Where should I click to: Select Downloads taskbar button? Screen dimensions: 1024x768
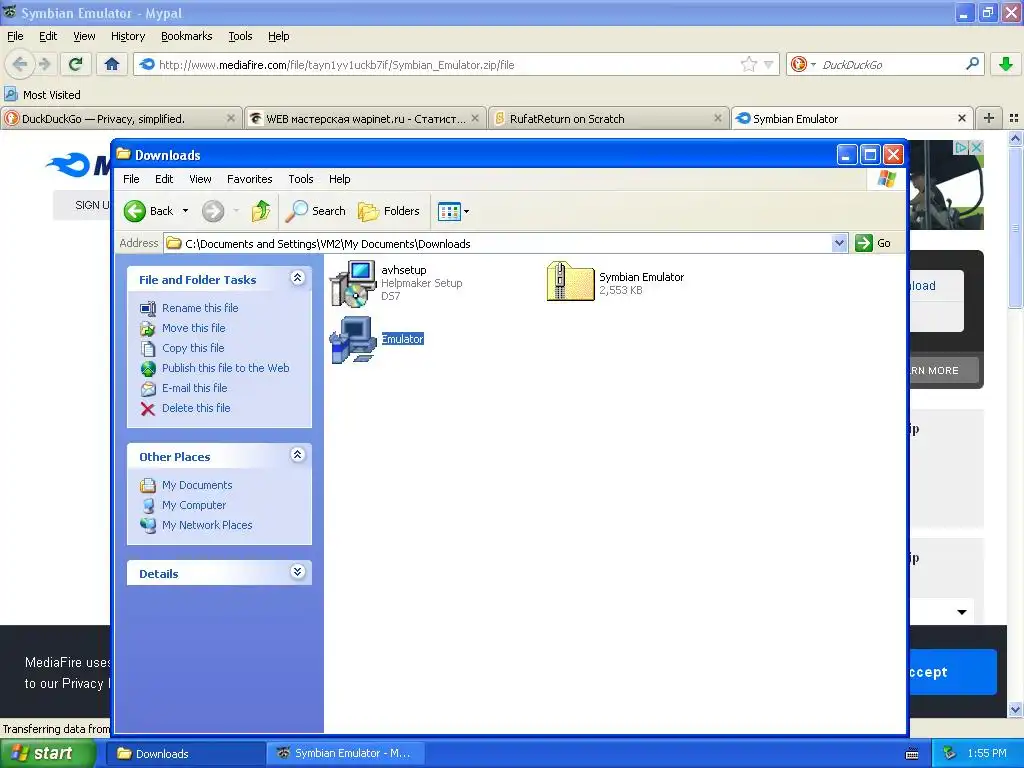click(185, 754)
